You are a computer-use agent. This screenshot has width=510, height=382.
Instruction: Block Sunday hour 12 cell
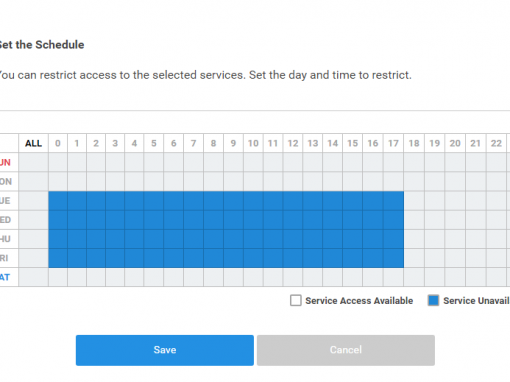pos(293,162)
